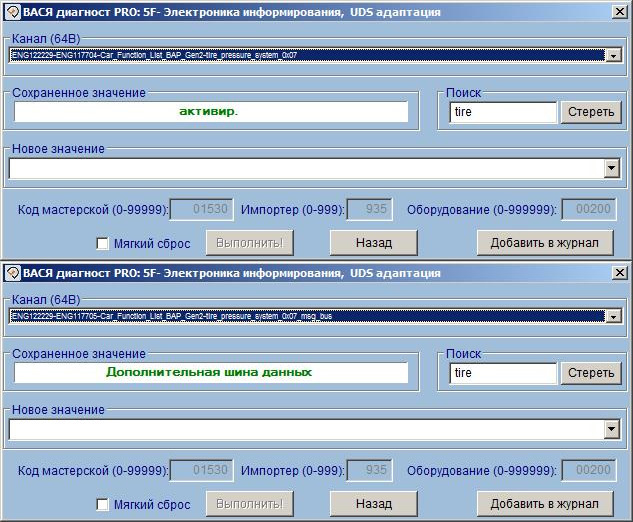Click Добавить в журнал in the lower window

(x=545, y=504)
